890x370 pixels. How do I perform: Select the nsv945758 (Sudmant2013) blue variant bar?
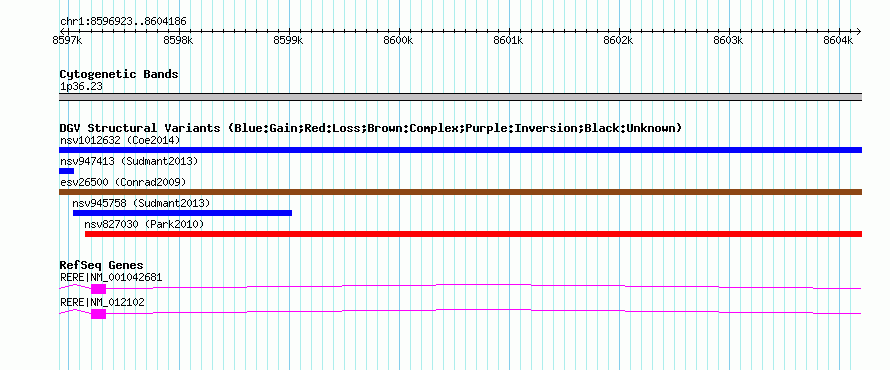tap(182, 213)
